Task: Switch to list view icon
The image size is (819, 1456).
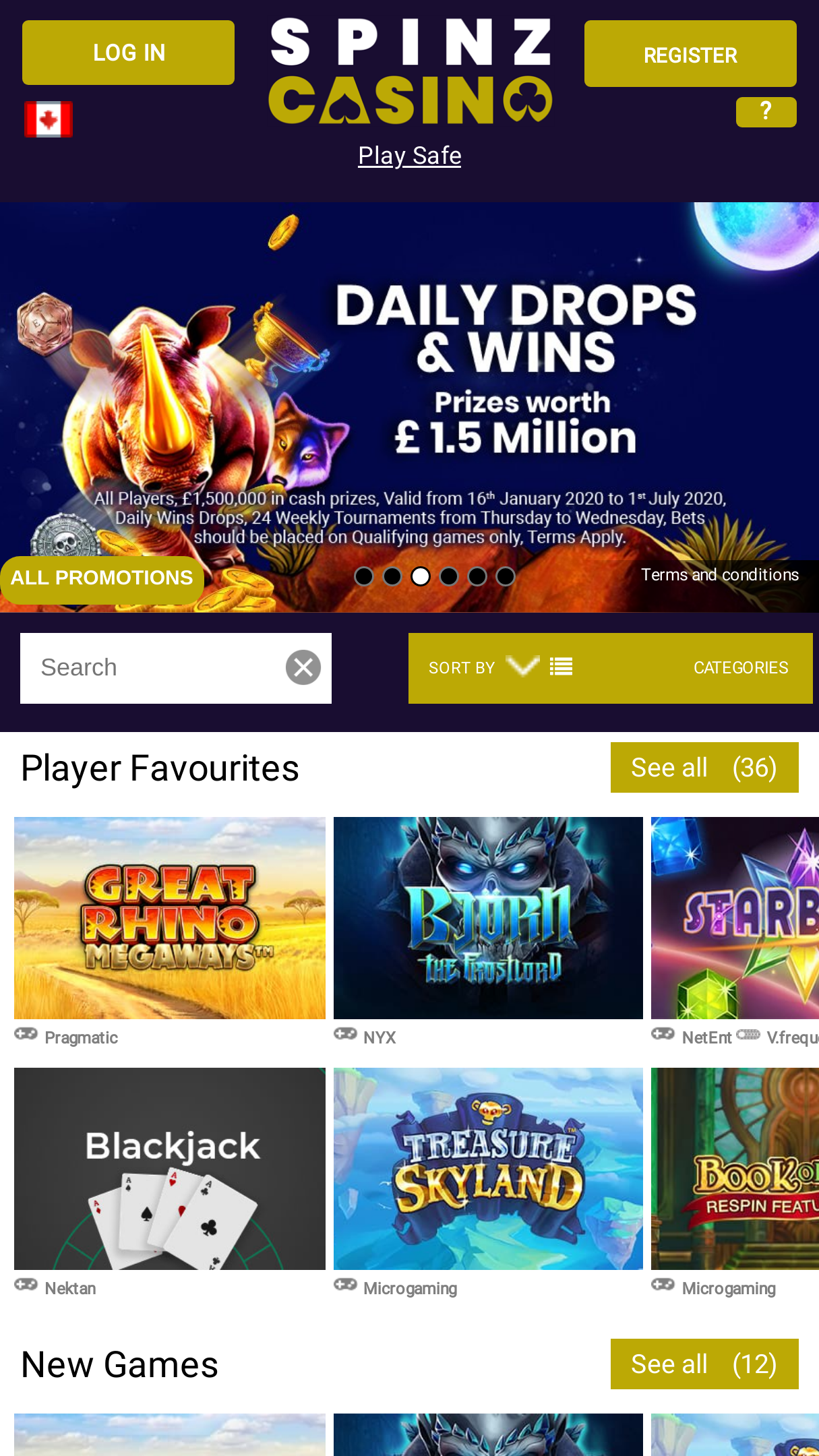Action: click(561, 667)
